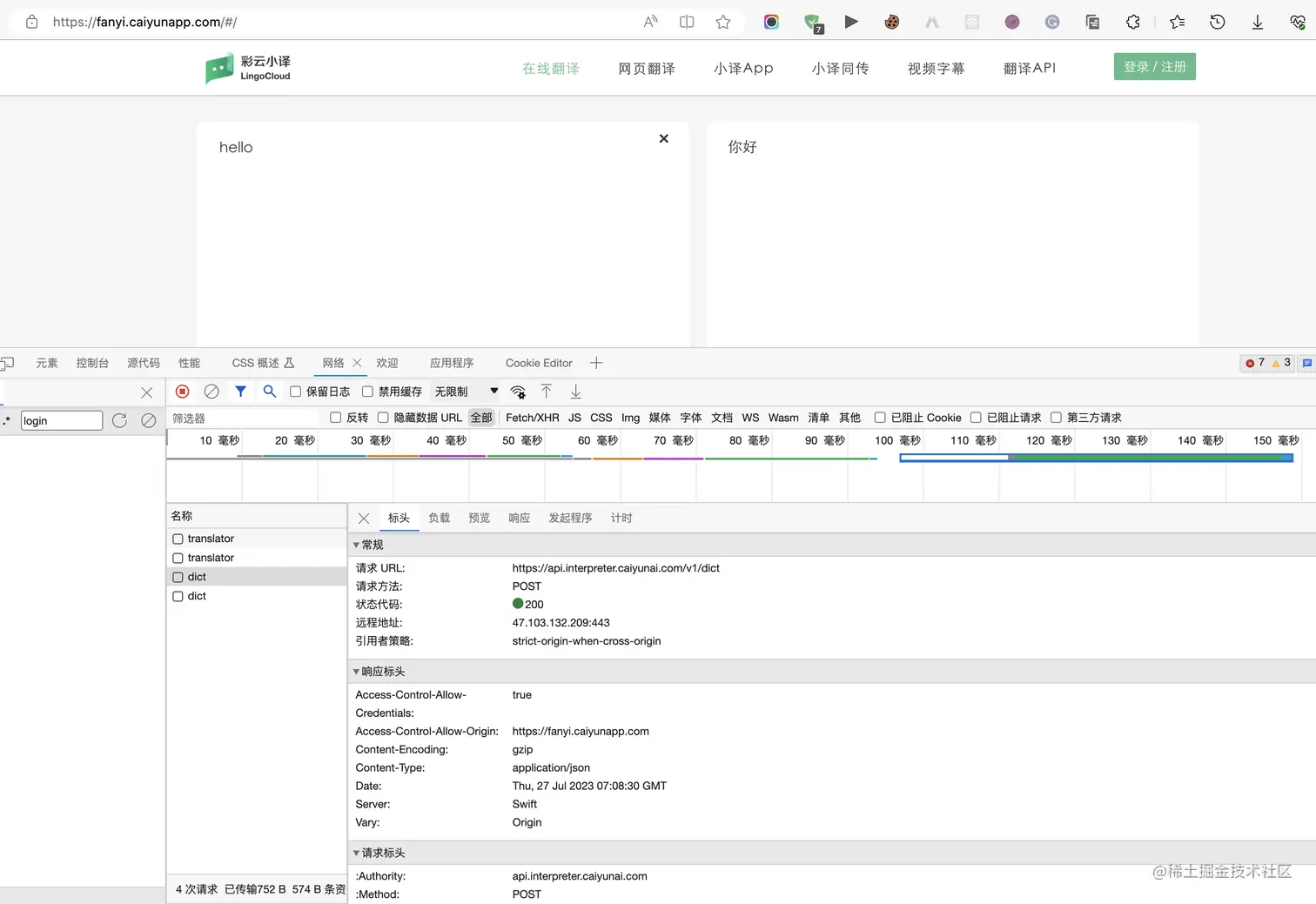Open the split screen browser icon
Screen dimensions: 1316x904
[x=687, y=22]
